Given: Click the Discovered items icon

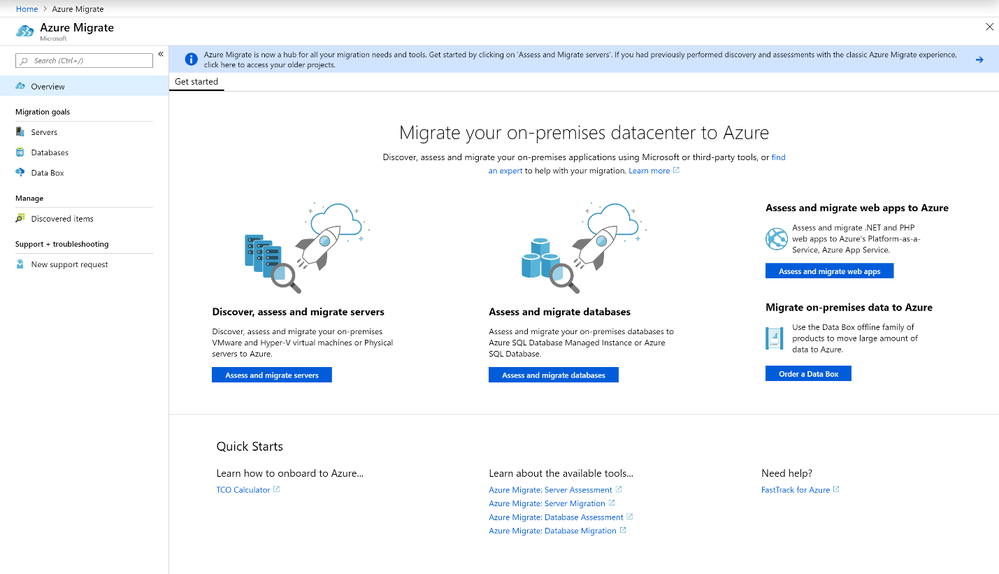Looking at the screenshot, I should 20,219.
